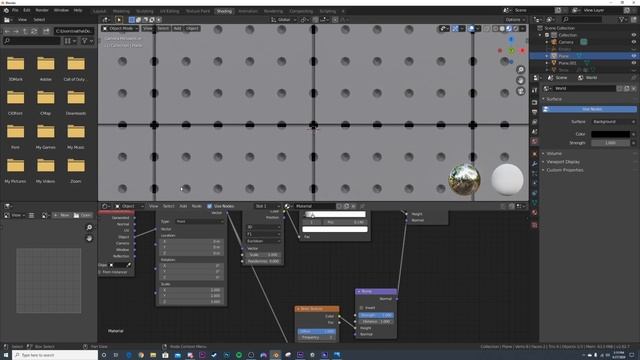Image resolution: width=640 pixels, height=360 pixels.
Task: Click the Use Nodes button in World properties
Action: pyautogui.click(x=589, y=109)
